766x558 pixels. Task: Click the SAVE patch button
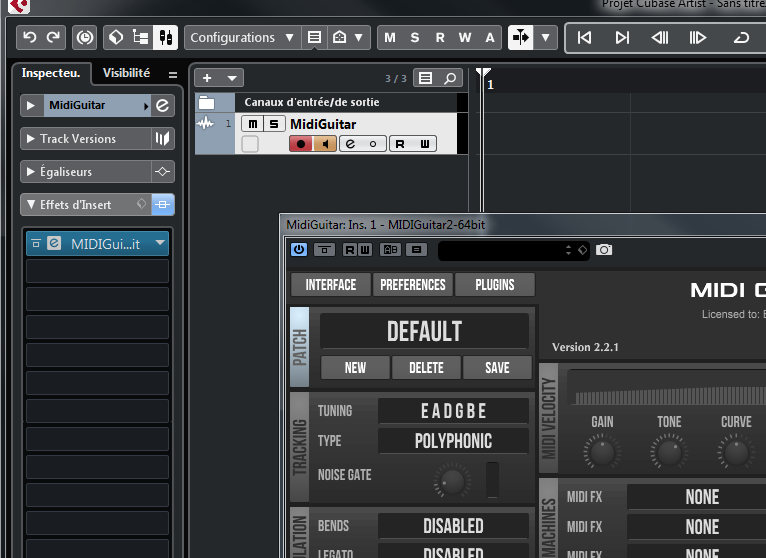tap(497, 368)
